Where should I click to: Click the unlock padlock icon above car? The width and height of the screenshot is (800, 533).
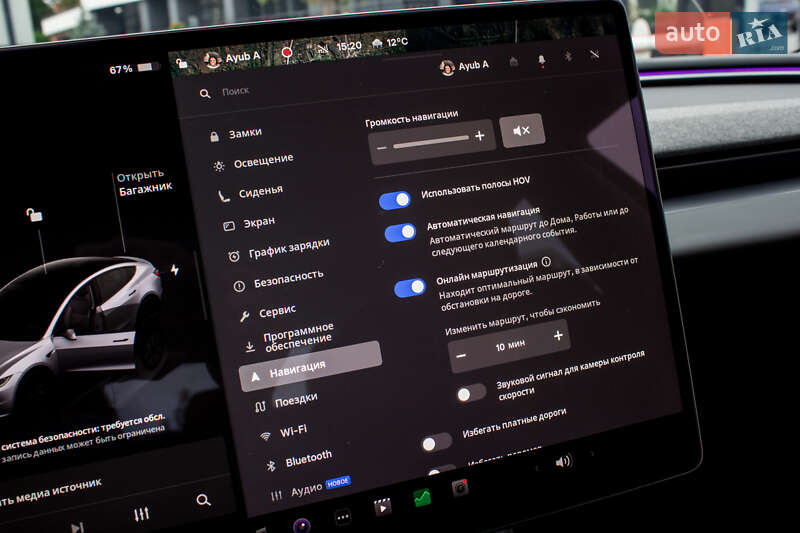(x=34, y=214)
